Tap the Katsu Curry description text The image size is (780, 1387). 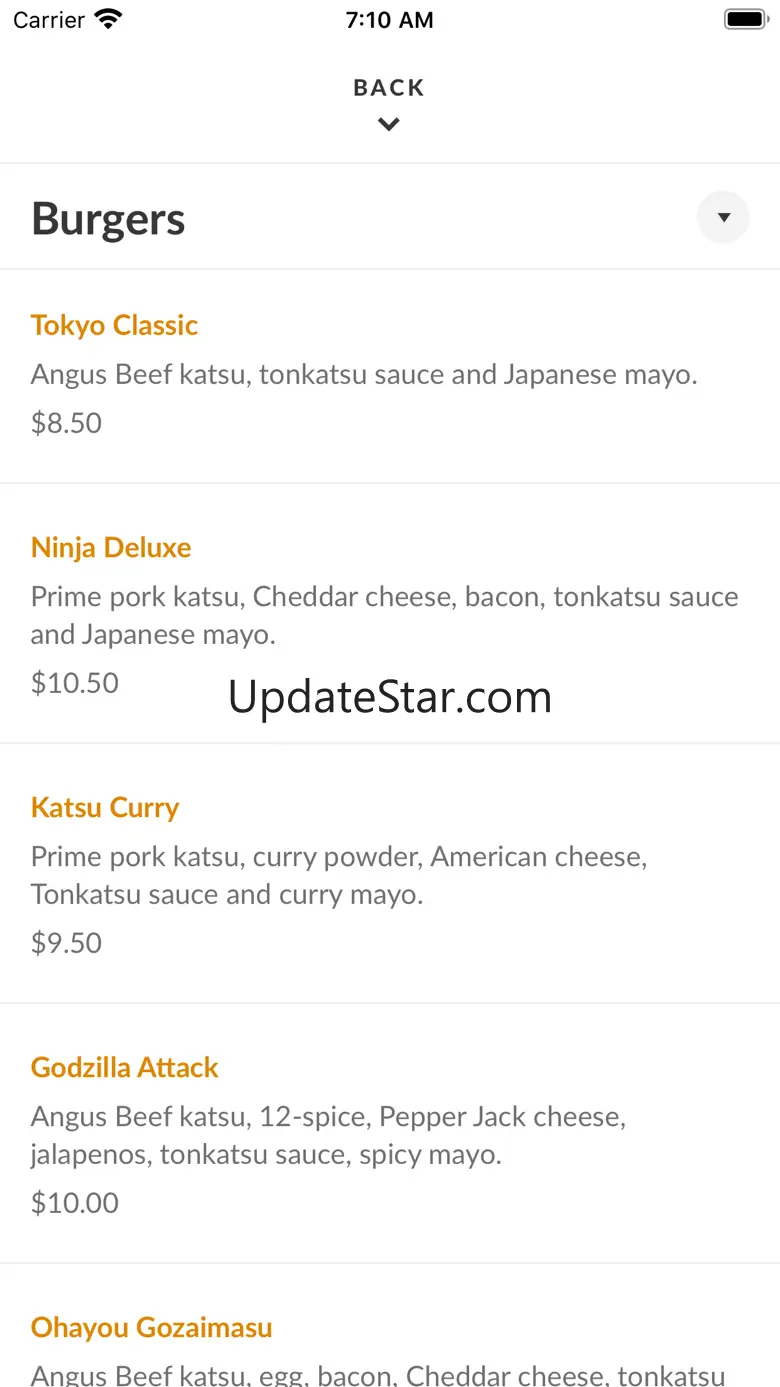click(339, 875)
